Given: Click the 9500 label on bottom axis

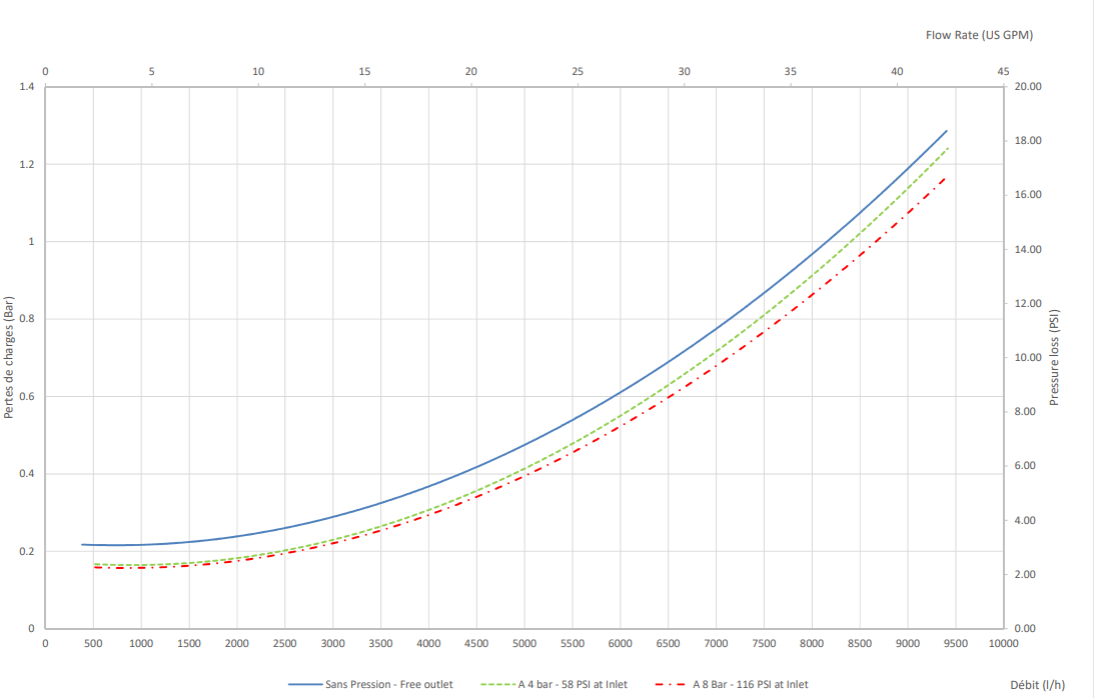Looking at the screenshot, I should [x=955, y=644].
